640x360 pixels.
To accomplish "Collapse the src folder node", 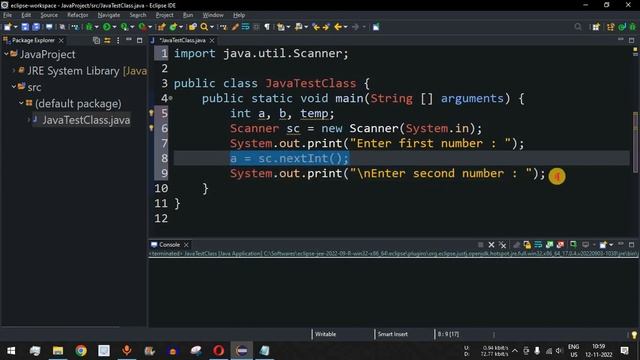I will [13, 87].
